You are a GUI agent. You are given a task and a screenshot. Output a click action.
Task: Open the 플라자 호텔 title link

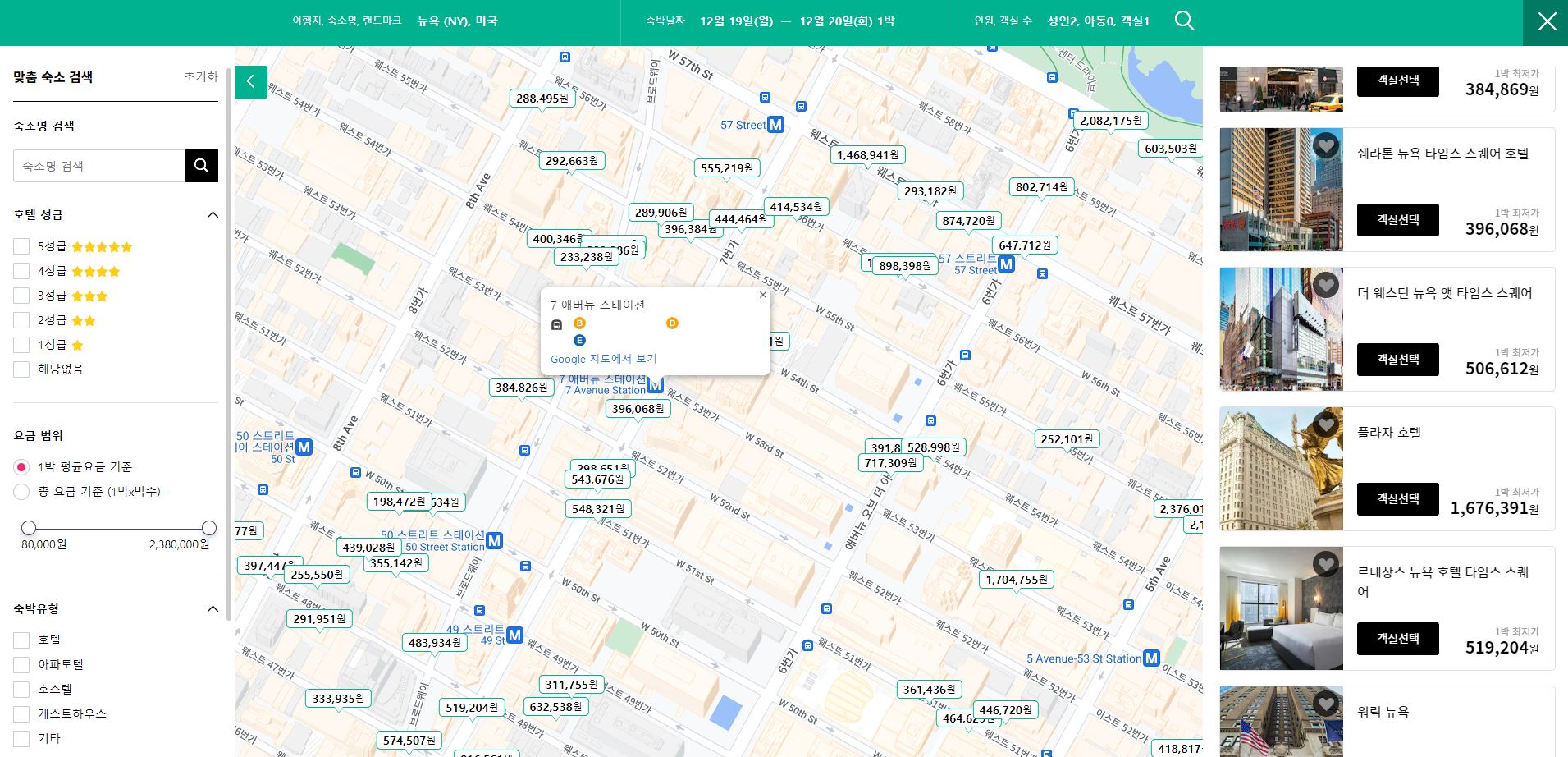click(1389, 433)
